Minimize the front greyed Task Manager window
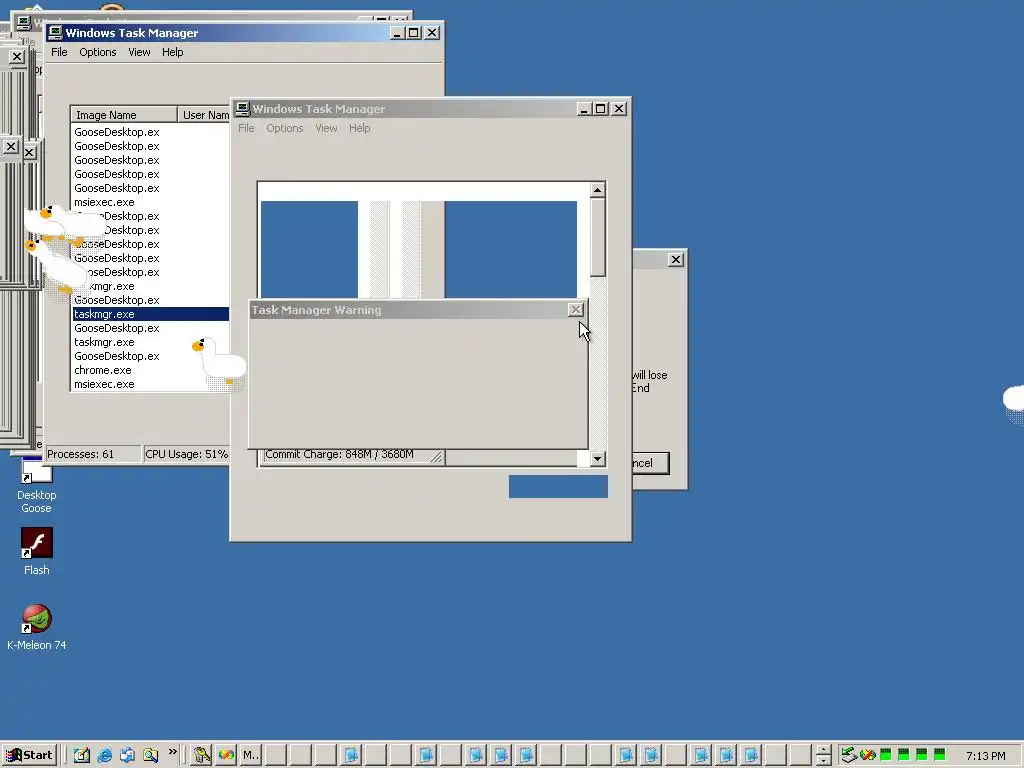1024x768 pixels. [x=584, y=108]
